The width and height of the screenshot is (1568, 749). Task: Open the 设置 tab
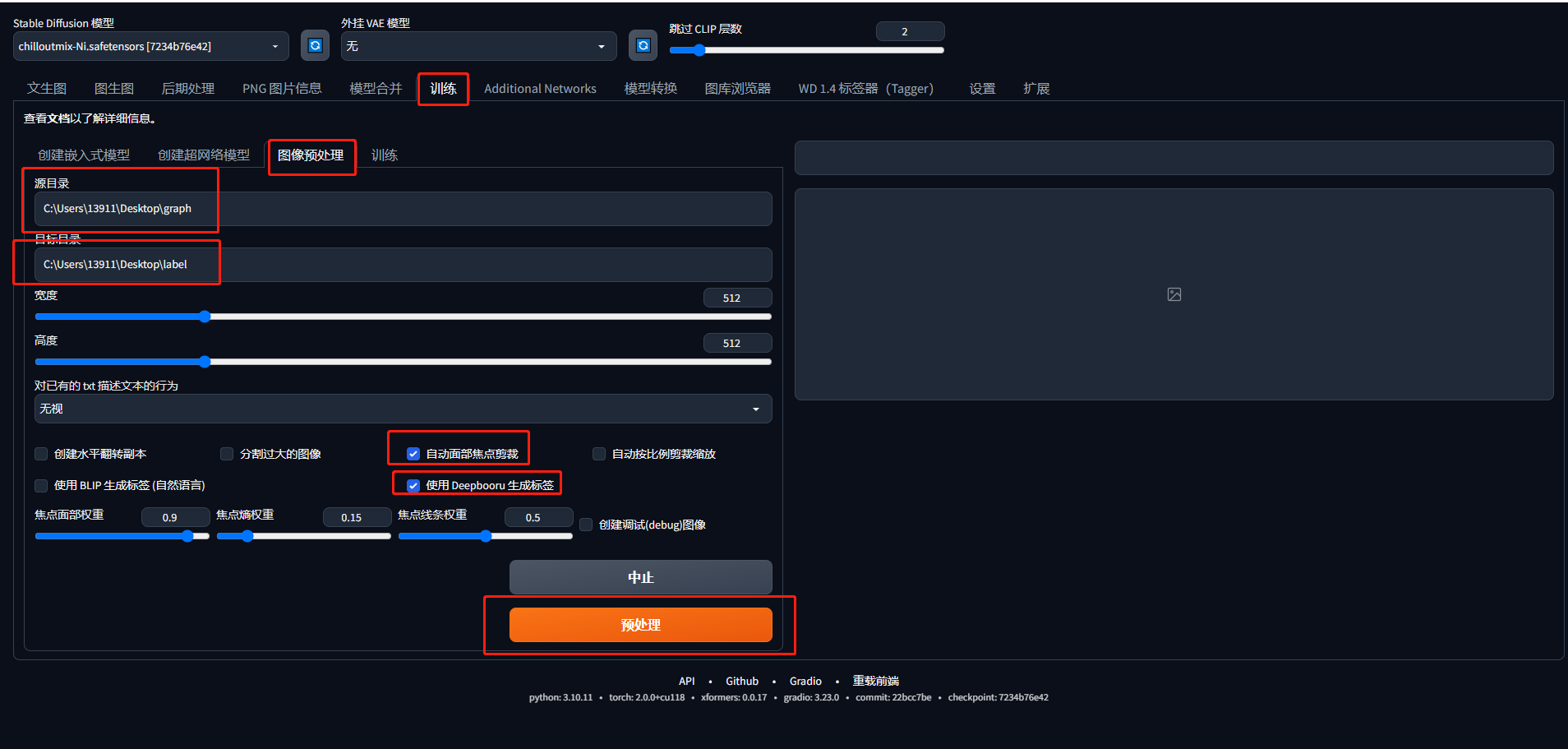click(x=982, y=88)
